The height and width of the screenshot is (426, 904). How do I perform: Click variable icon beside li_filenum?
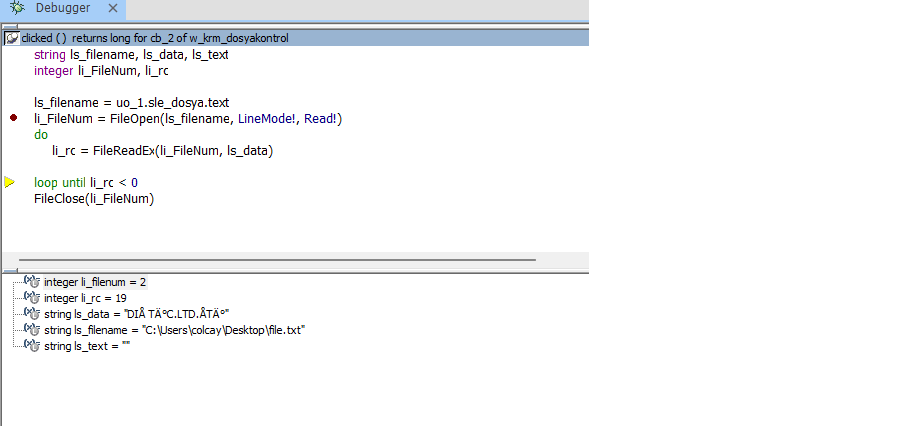[31, 282]
